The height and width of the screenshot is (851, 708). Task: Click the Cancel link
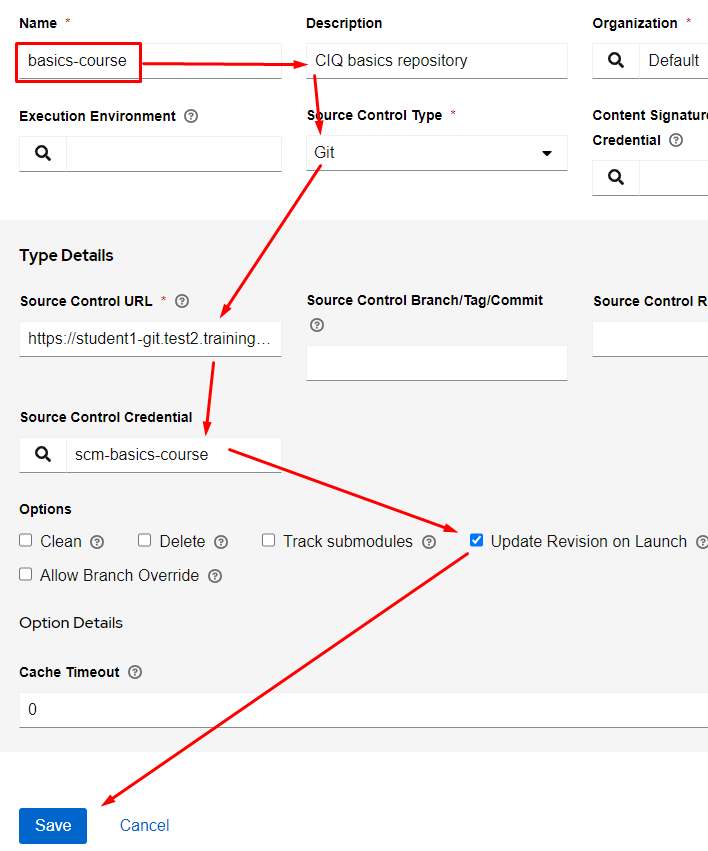click(x=144, y=825)
